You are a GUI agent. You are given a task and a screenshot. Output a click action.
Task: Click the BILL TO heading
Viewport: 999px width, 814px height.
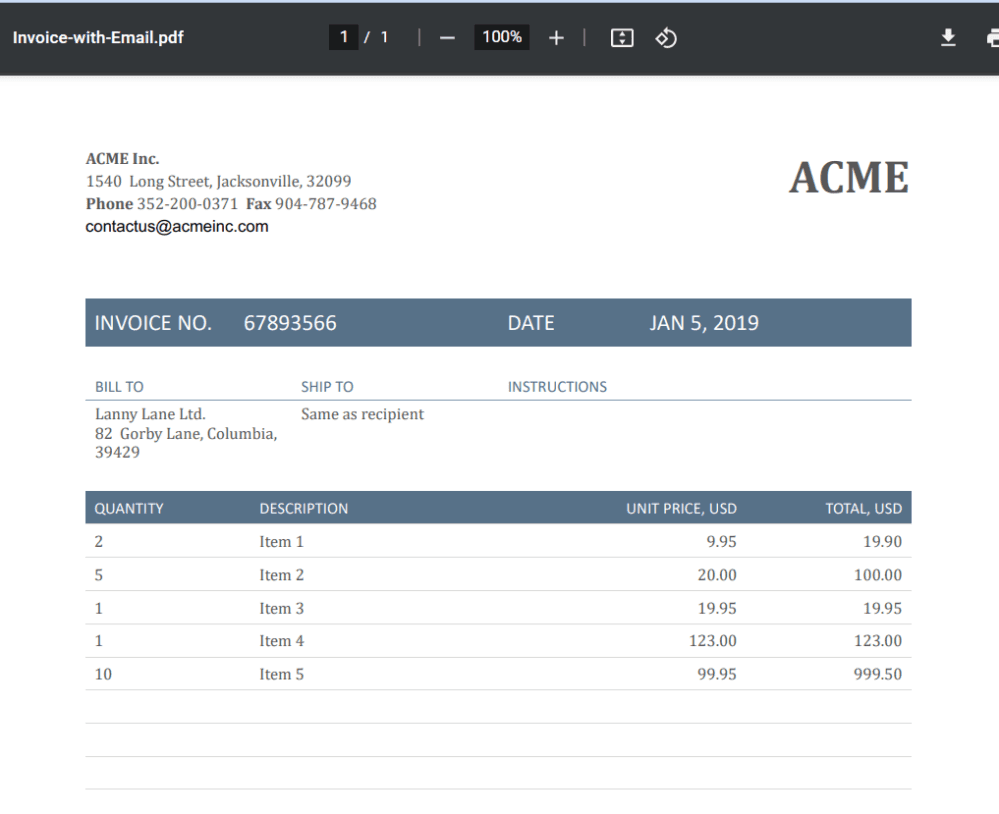click(119, 387)
